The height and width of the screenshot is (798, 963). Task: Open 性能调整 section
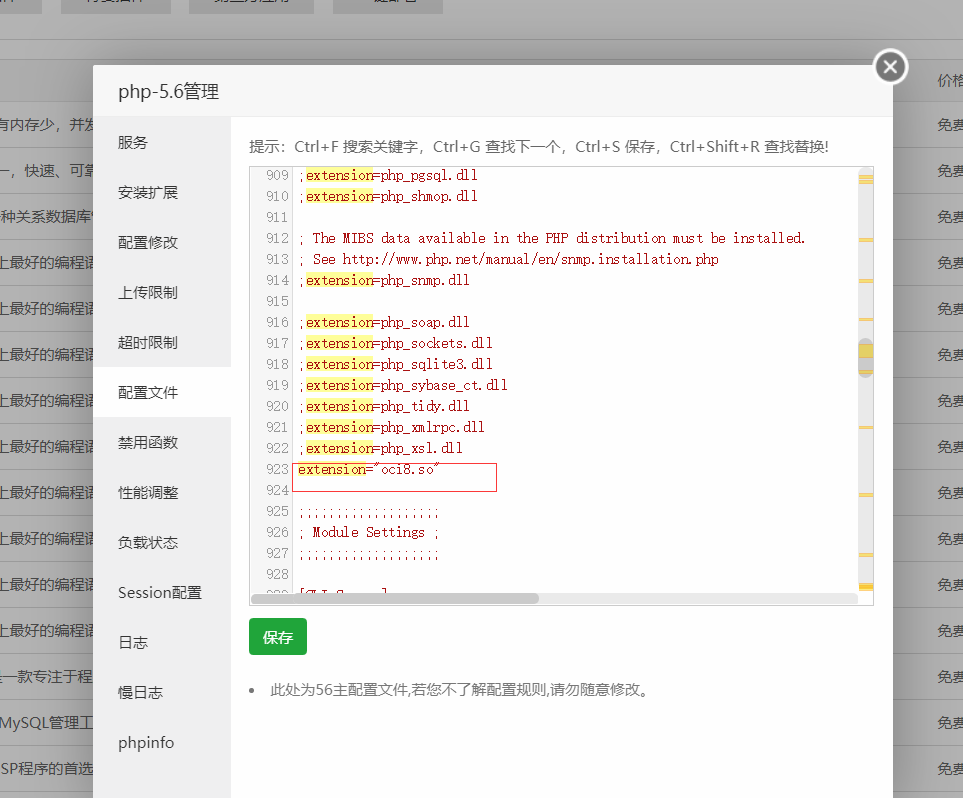[162, 492]
